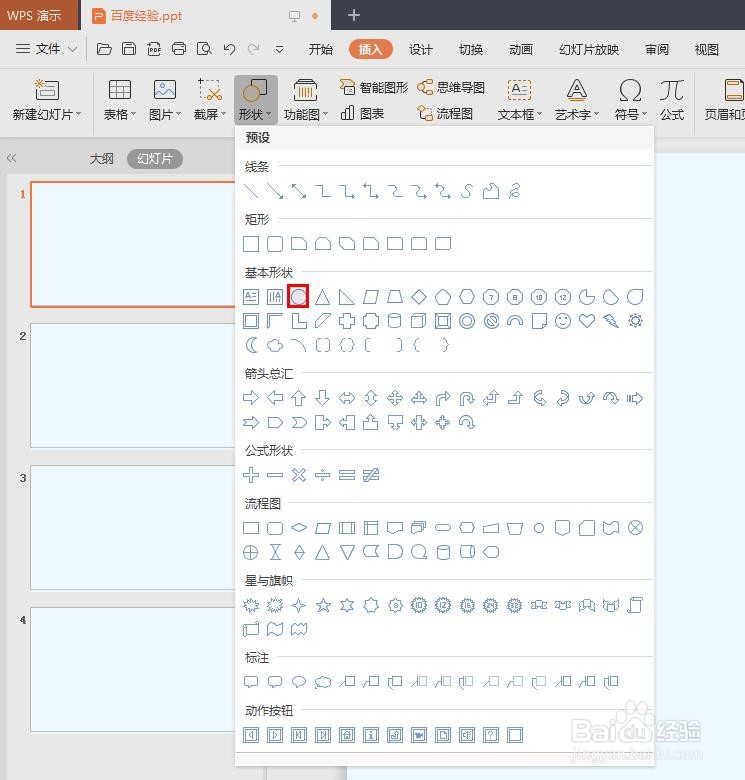Screen dimensions: 745x780
Task: Select the rounded rectangle shape
Action: [x=275, y=244]
